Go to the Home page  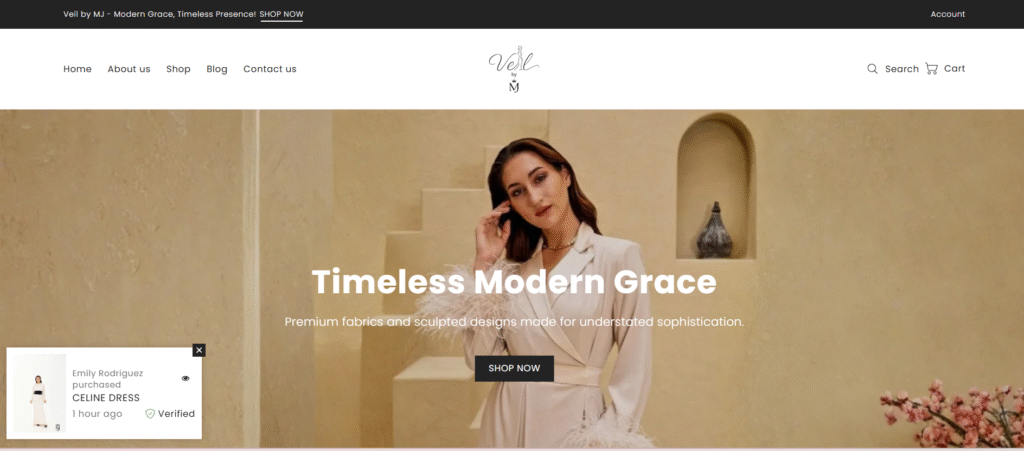click(77, 69)
